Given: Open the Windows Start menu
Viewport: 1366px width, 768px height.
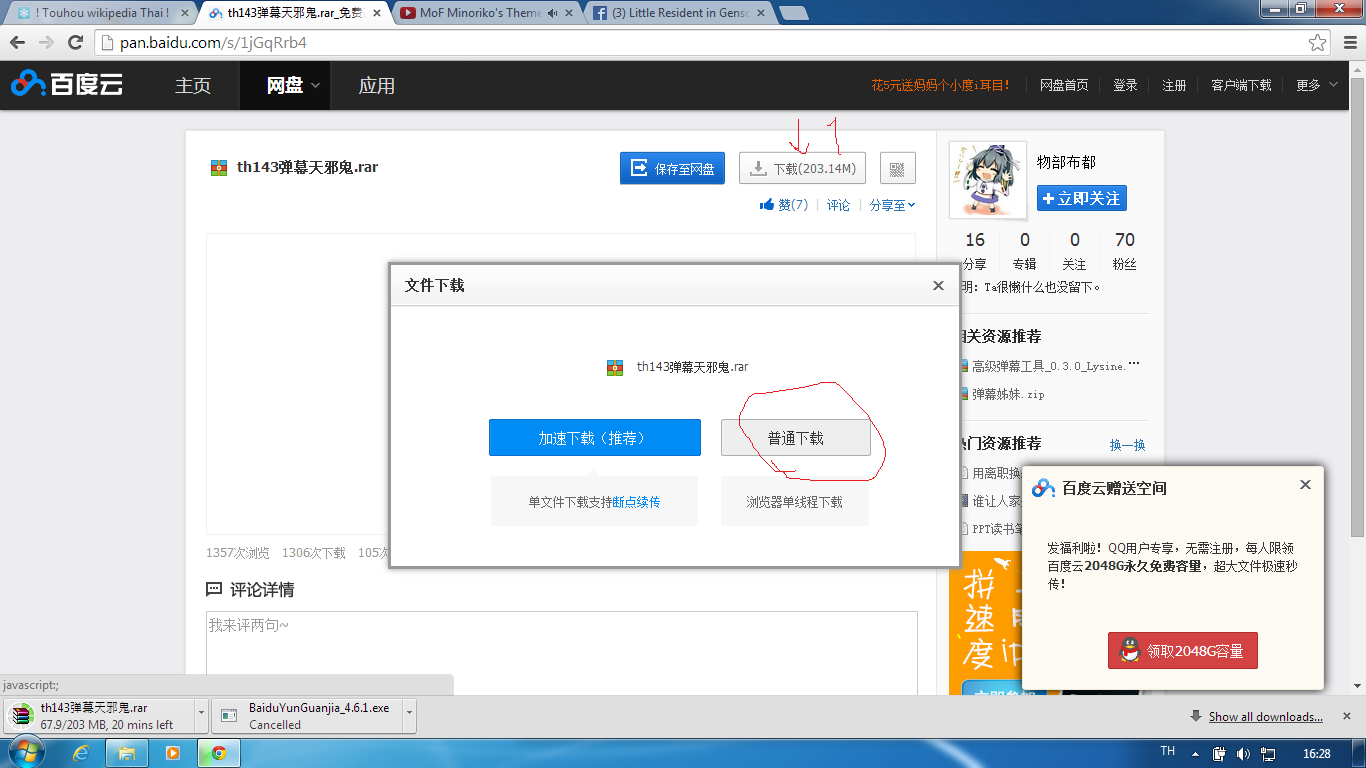Looking at the screenshot, I should click(x=25, y=752).
